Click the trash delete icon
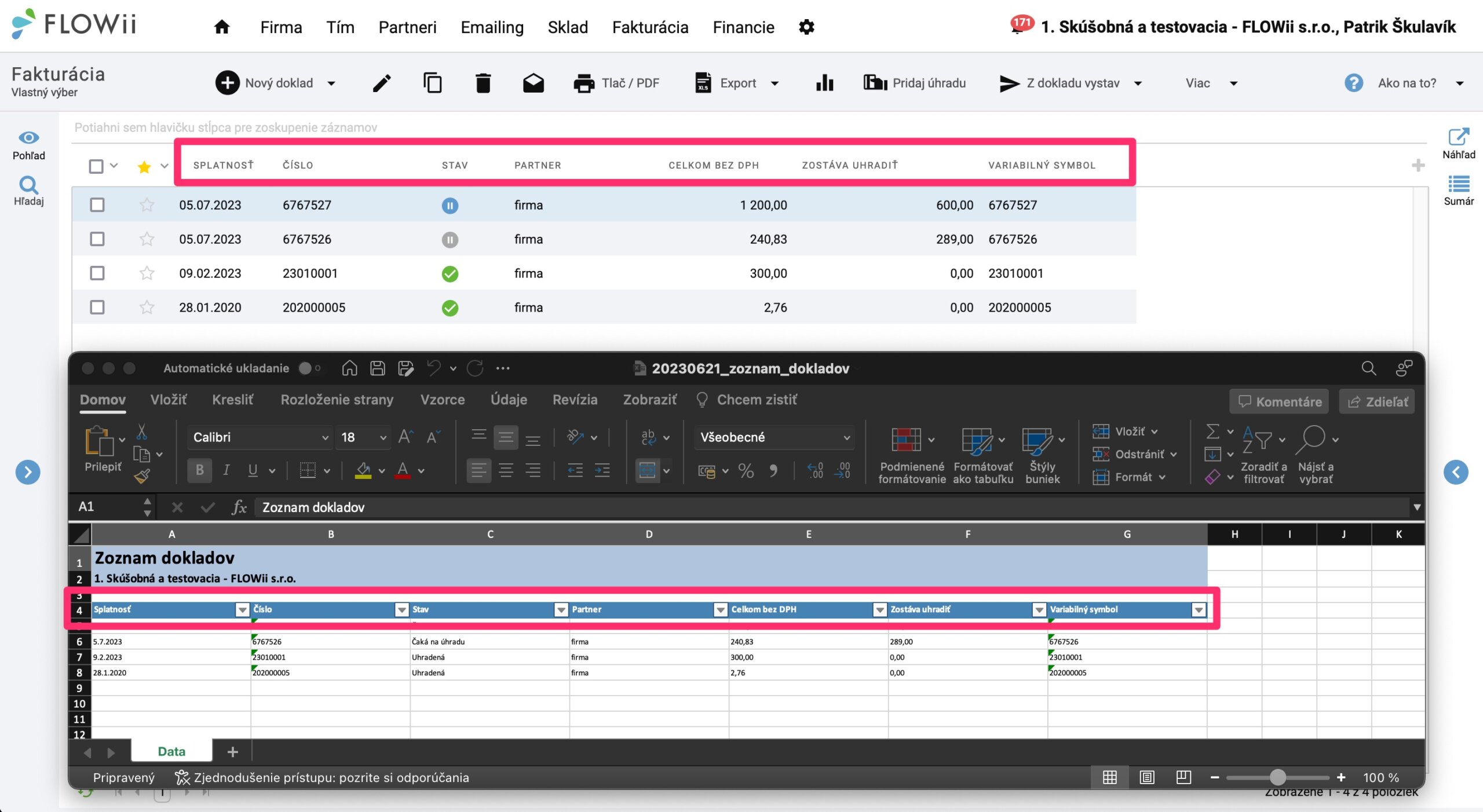Image resolution: width=1483 pixels, height=812 pixels. point(483,83)
